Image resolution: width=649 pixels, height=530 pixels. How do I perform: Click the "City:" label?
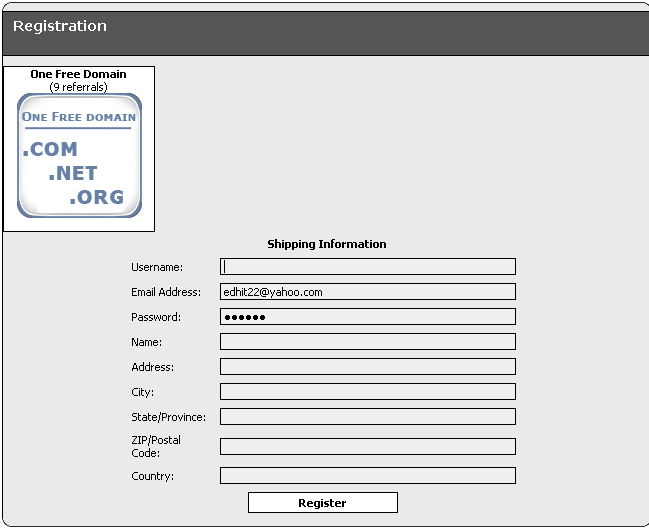coord(143,392)
